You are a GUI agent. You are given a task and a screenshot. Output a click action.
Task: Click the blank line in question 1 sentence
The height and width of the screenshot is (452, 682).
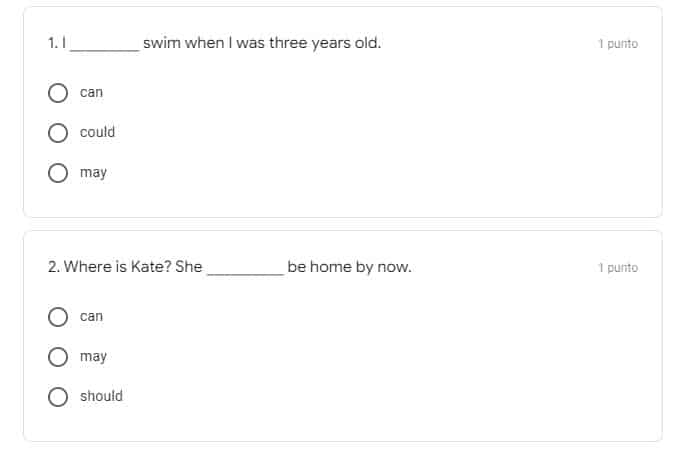click(105, 50)
